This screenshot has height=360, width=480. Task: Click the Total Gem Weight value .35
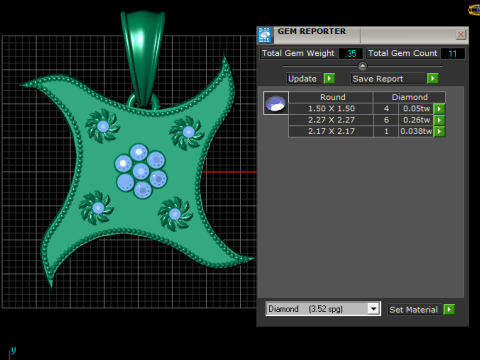pos(351,53)
